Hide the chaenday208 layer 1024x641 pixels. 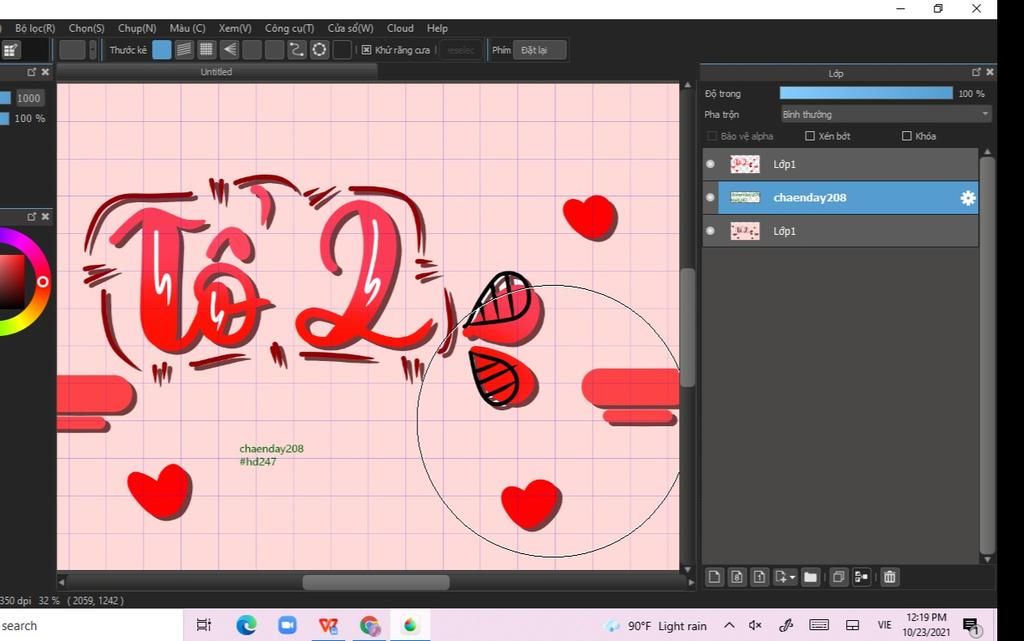pos(711,197)
